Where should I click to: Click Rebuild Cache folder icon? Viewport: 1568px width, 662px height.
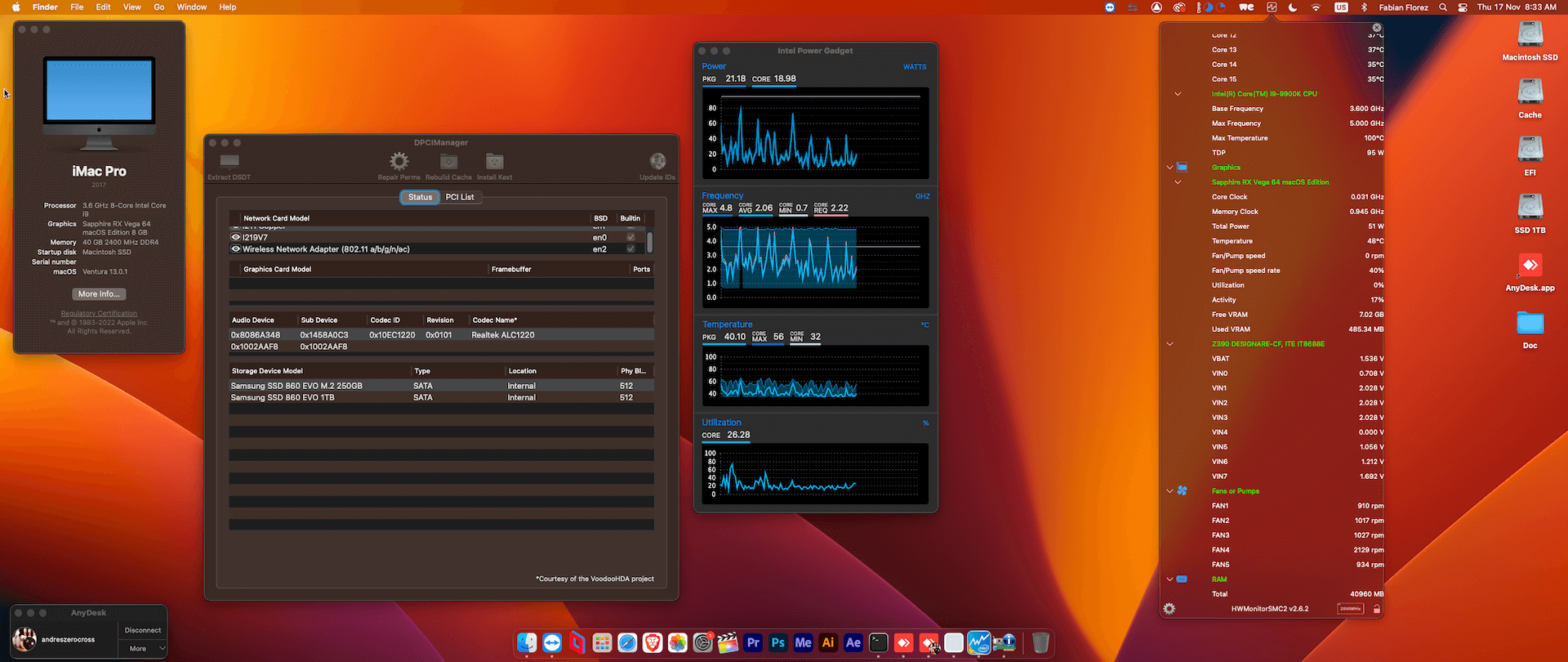[x=448, y=161]
